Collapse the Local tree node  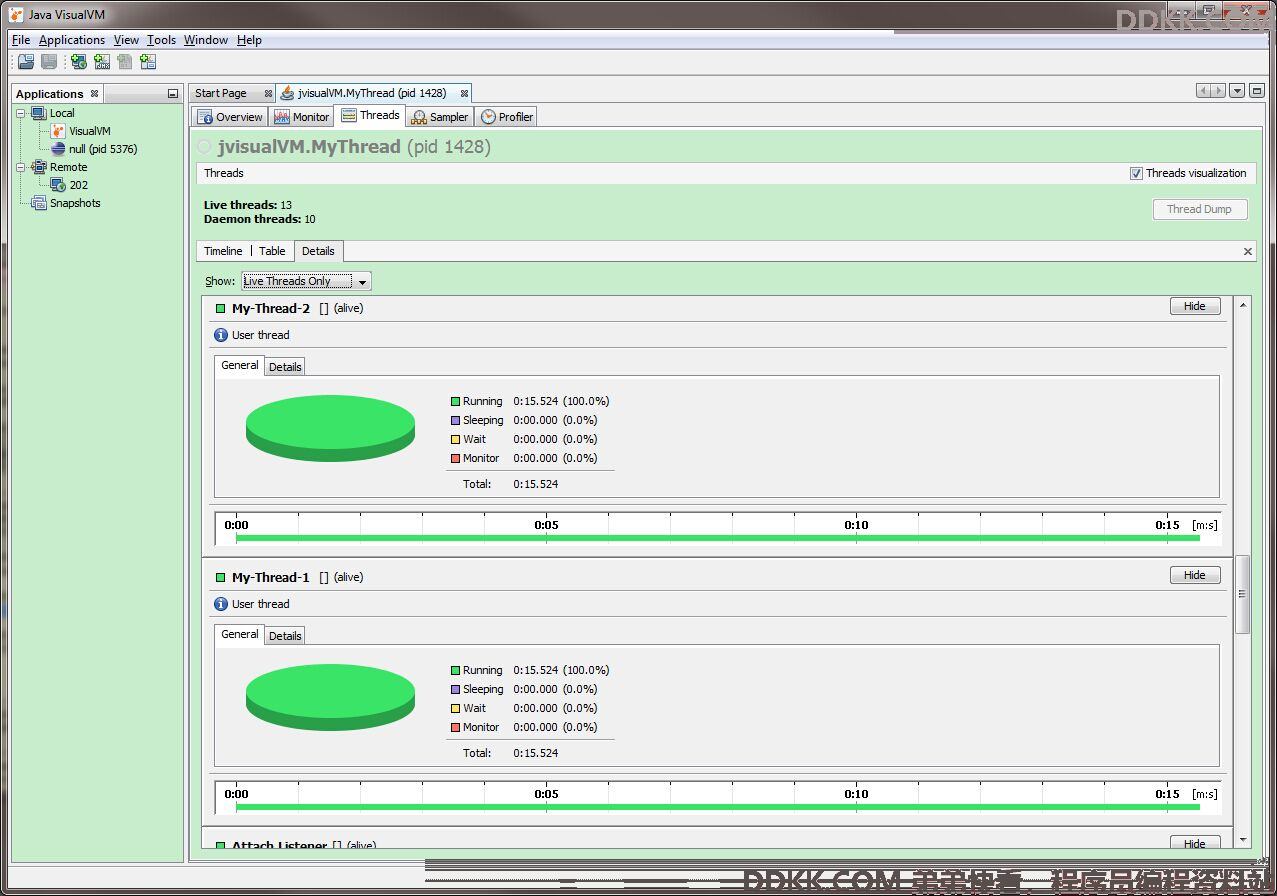click(21, 113)
